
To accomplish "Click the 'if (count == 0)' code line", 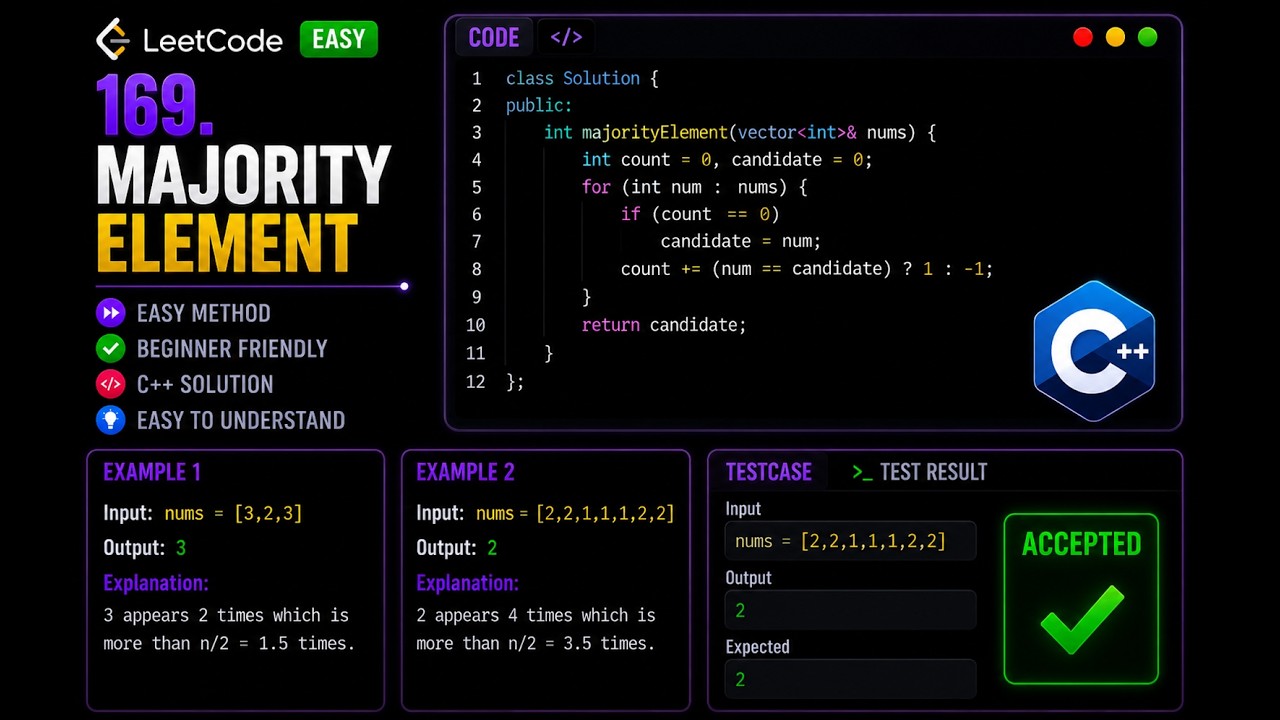I will click(700, 214).
